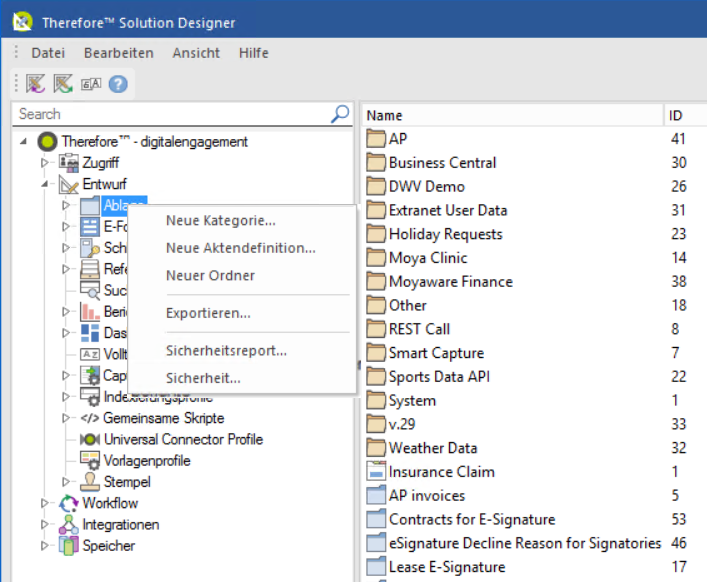Click the first design toolbar icon with purple arrow
This screenshot has height=582, width=707.
point(35,84)
